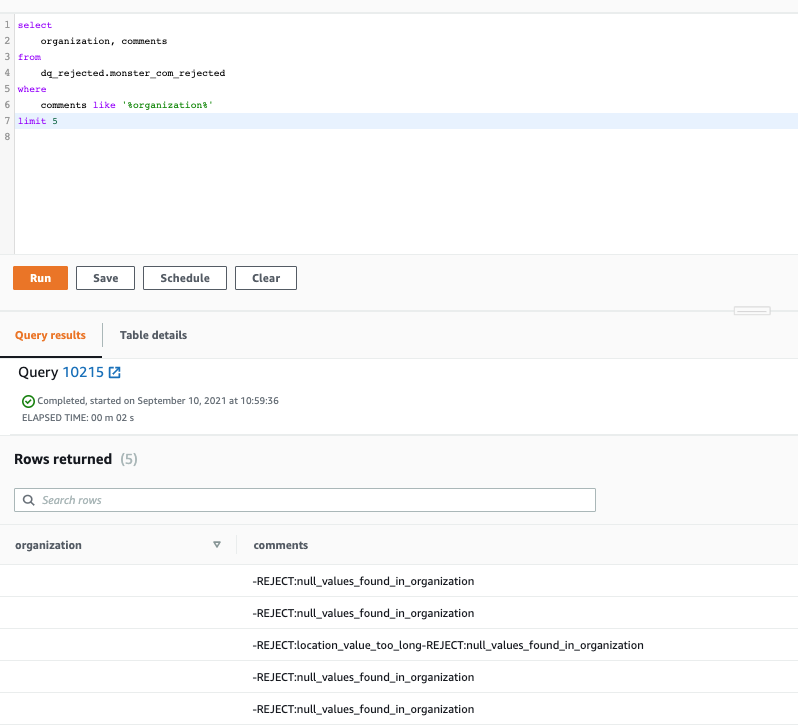Select first null_values_found_in_organization result row
798x725 pixels.
(x=399, y=581)
